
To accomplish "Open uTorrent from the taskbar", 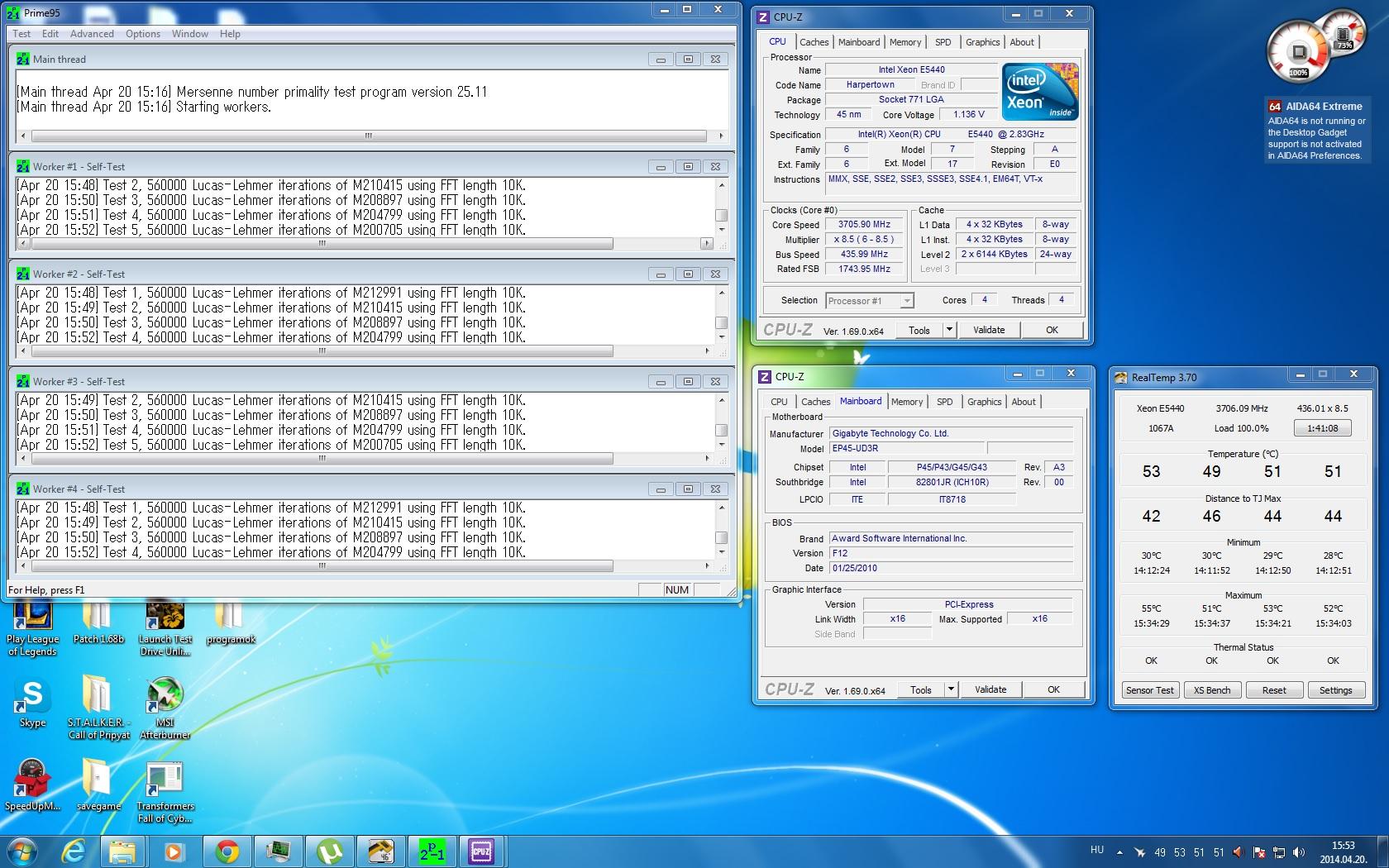I will [x=329, y=851].
